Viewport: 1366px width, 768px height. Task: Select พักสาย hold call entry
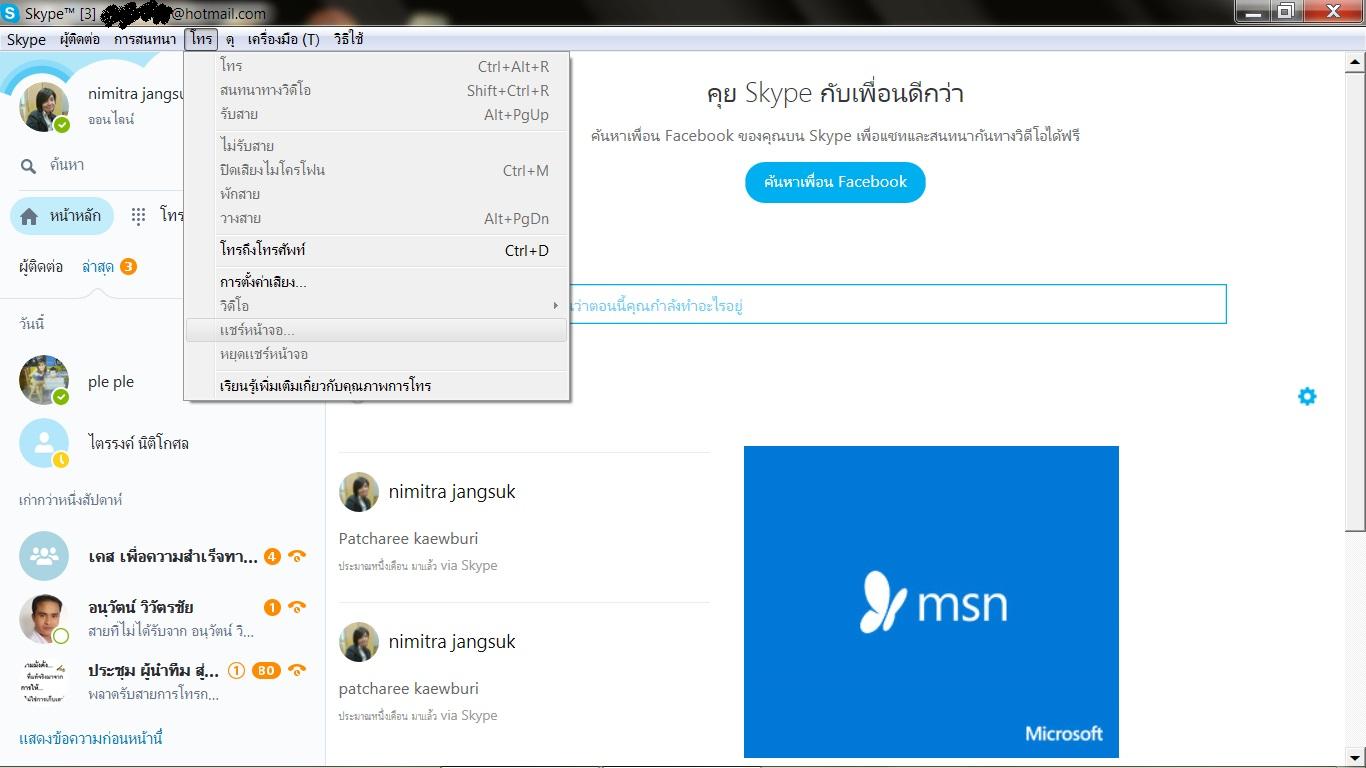(x=377, y=194)
